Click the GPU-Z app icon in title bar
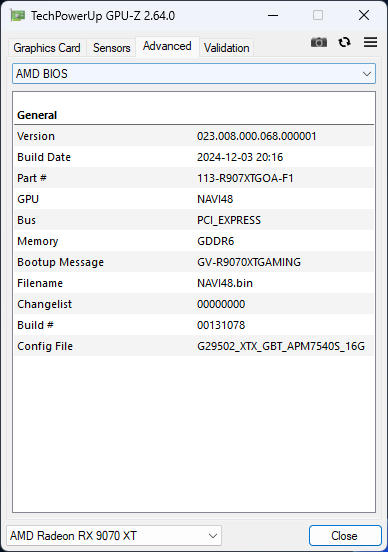 tap(18, 15)
